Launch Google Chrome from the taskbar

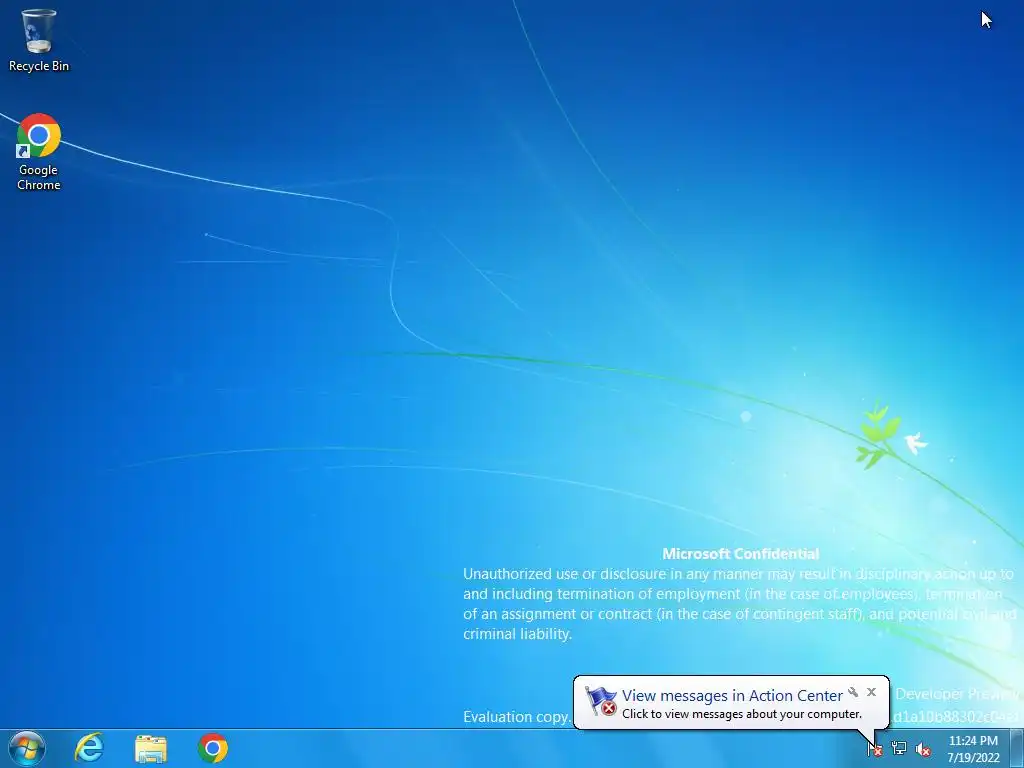tap(213, 748)
